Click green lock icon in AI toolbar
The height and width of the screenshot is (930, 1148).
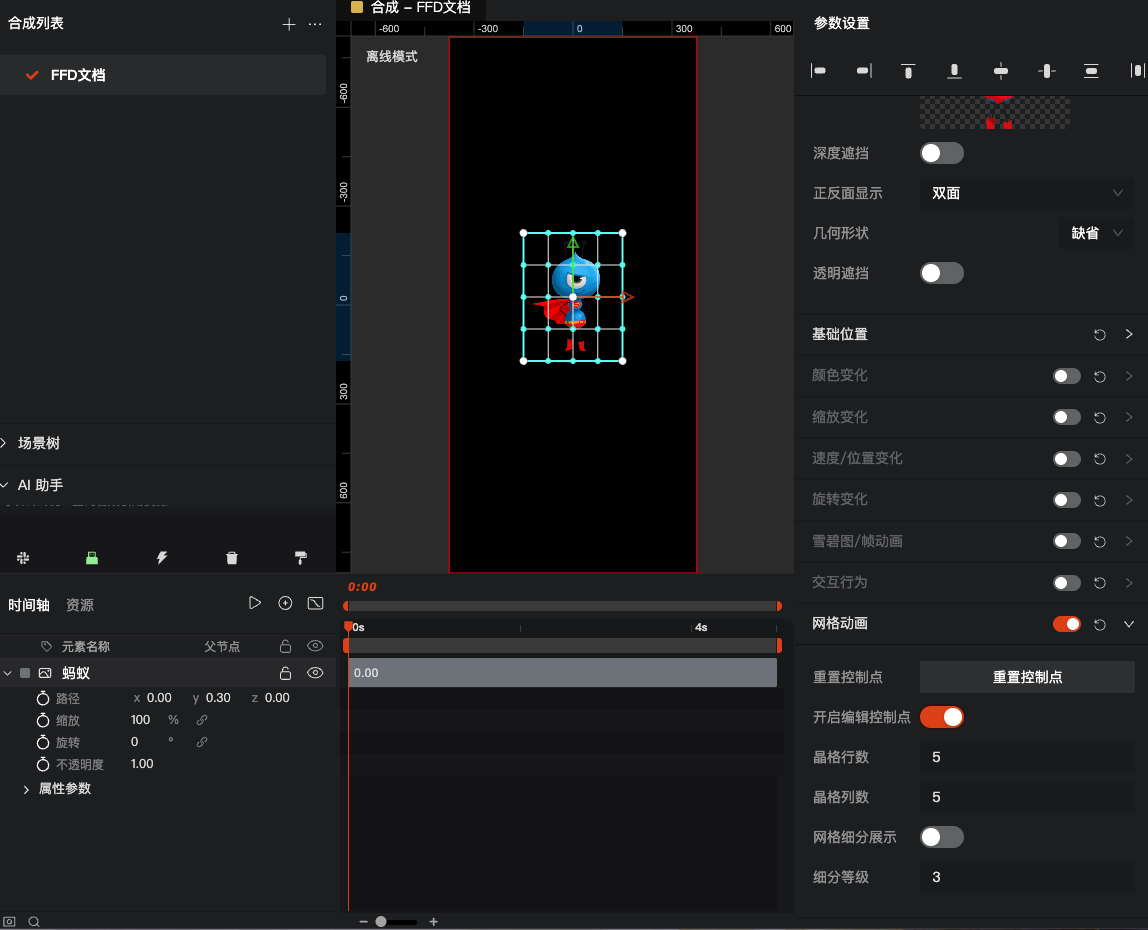92,558
